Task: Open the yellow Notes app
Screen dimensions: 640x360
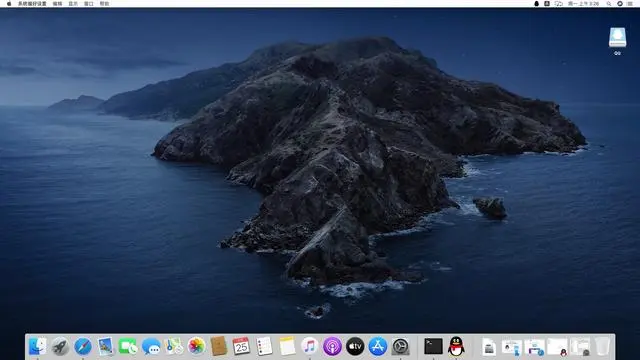Action: point(287,346)
